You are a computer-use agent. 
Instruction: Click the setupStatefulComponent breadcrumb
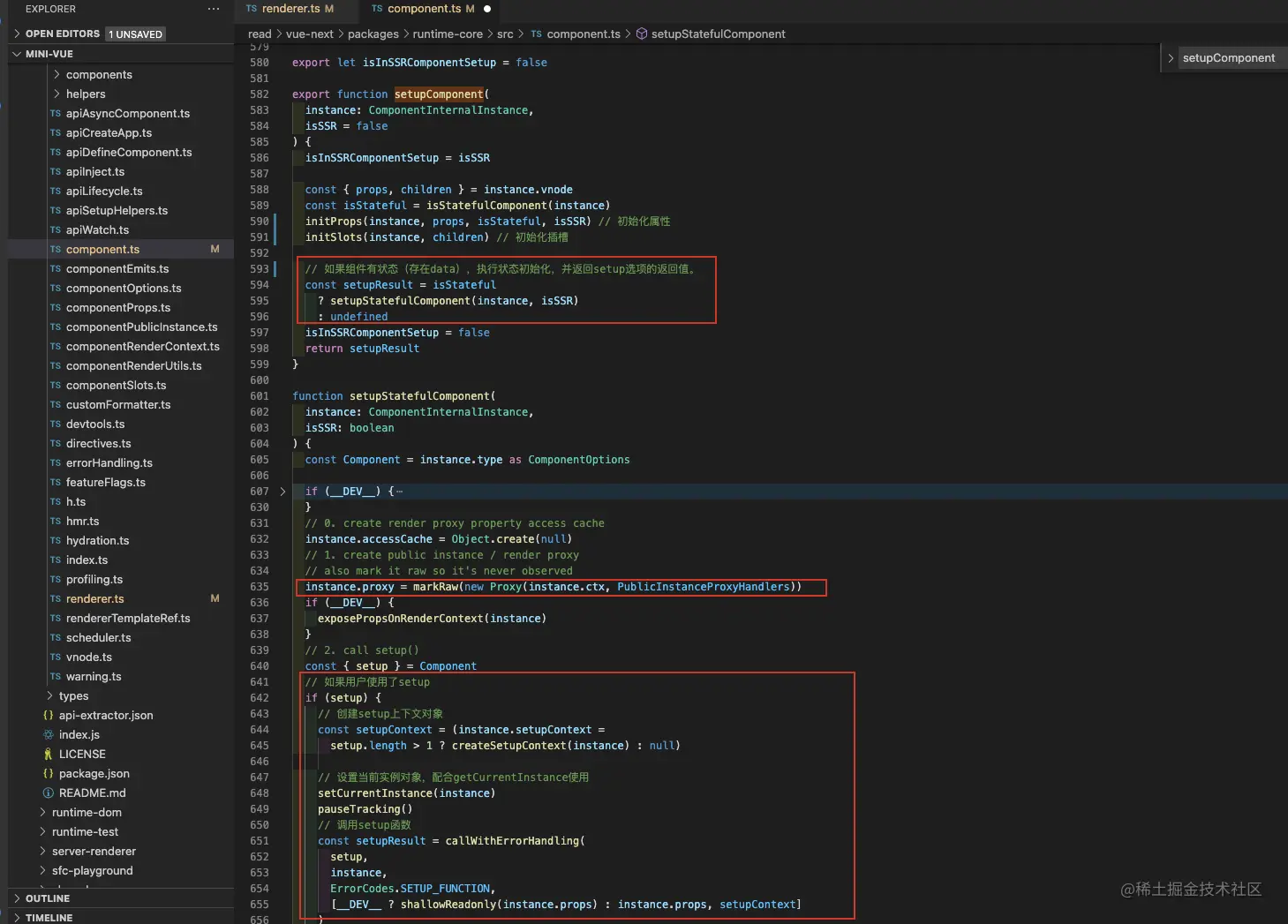(719, 34)
